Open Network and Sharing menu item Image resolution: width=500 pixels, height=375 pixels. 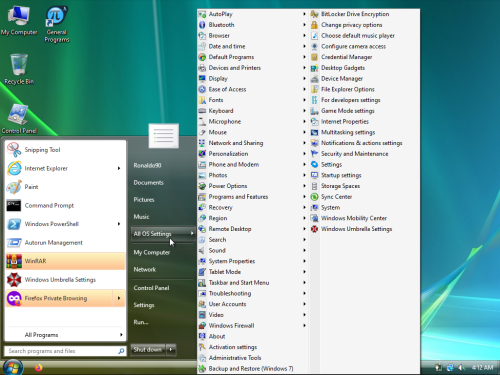[x=253, y=143]
